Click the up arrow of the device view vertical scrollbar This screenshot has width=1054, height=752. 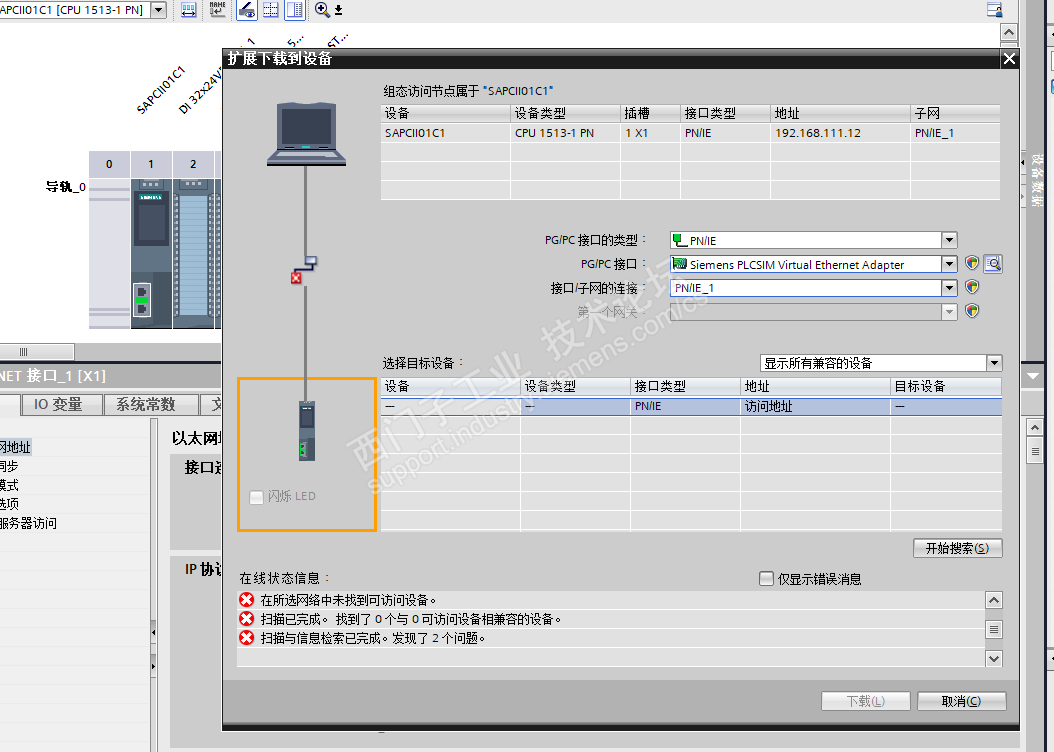pyautogui.click(x=1009, y=32)
